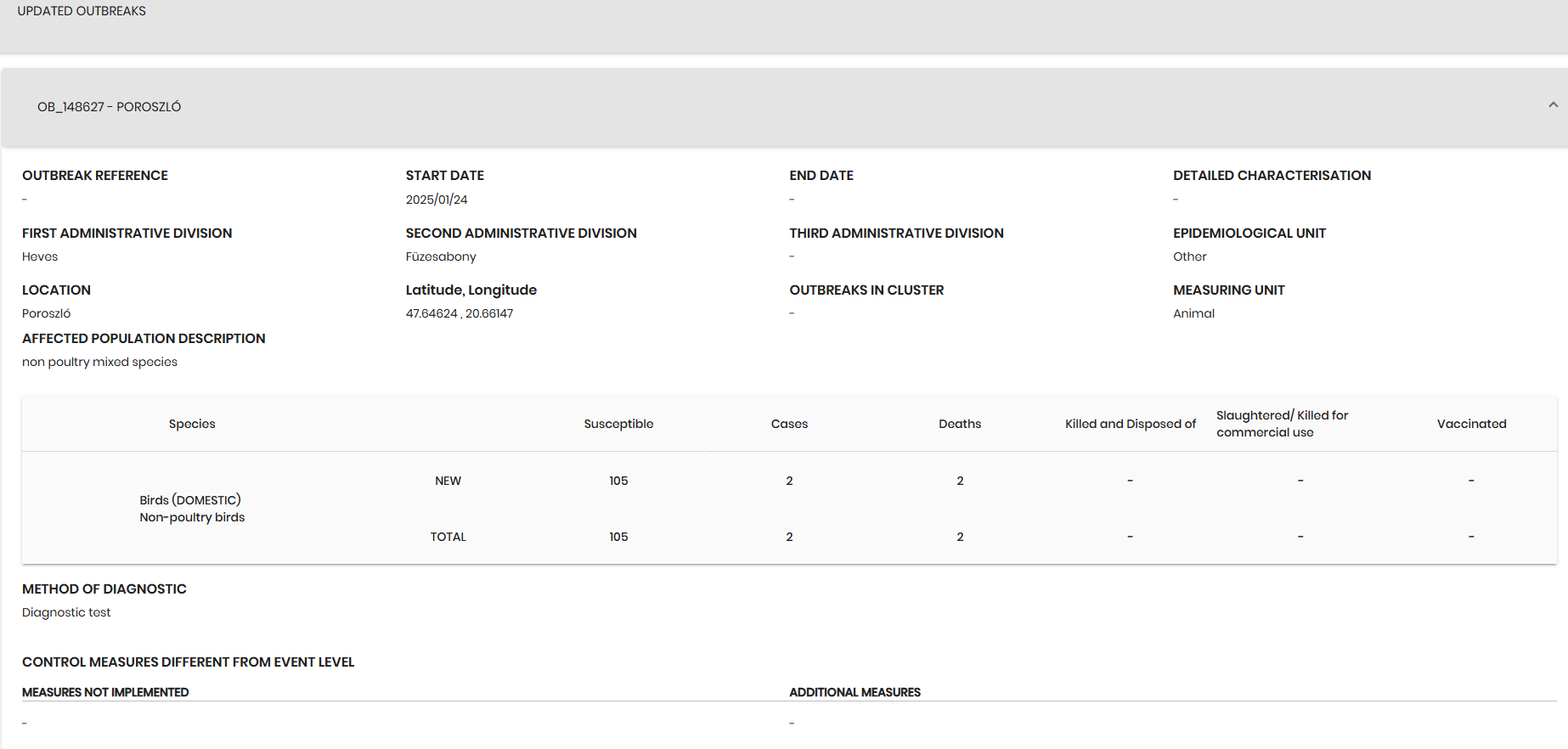Click the Deaths column header

click(x=960, y=424)
